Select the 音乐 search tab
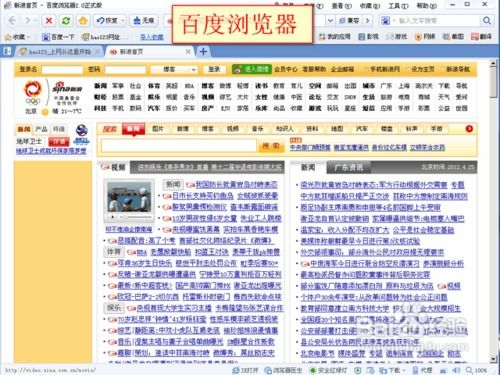This screenshot has height=375, width=500. (258, 129)
